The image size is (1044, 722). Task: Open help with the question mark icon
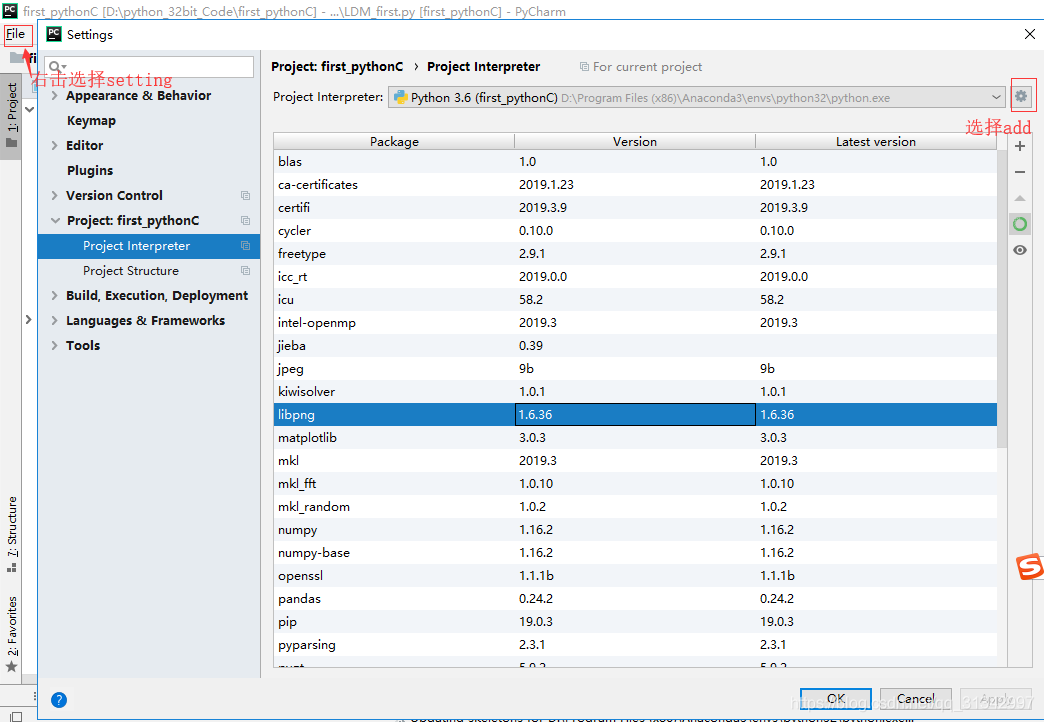pos(59,699)
